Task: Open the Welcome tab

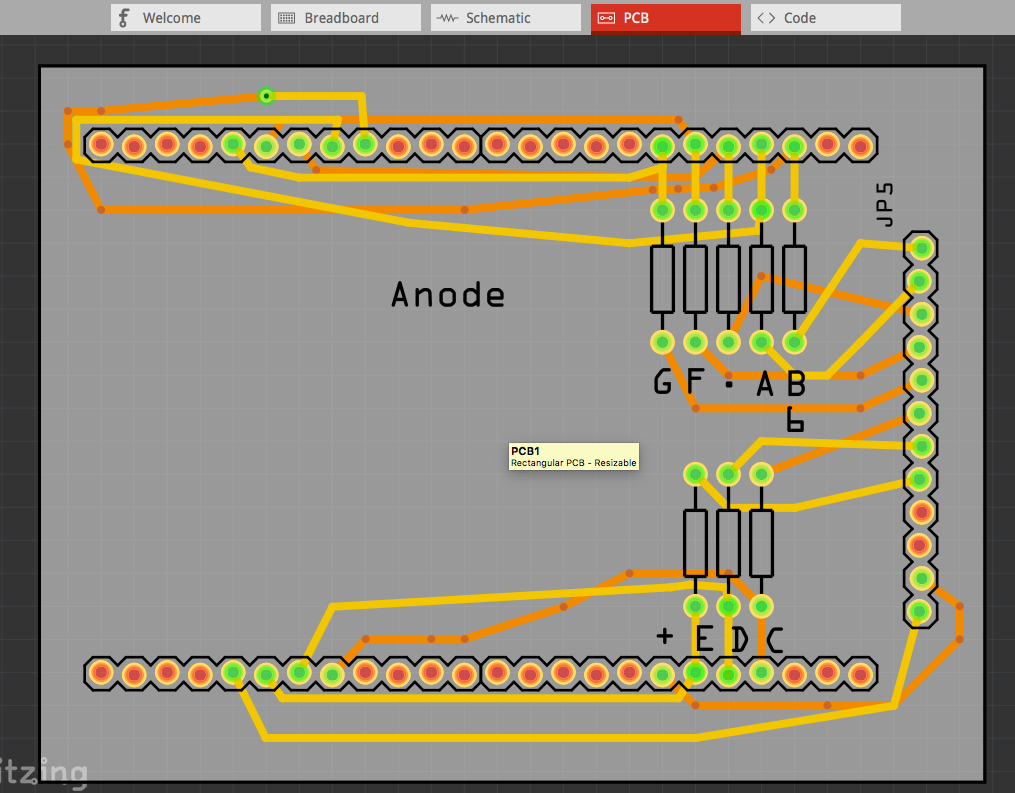Action: tap(185, 18)
